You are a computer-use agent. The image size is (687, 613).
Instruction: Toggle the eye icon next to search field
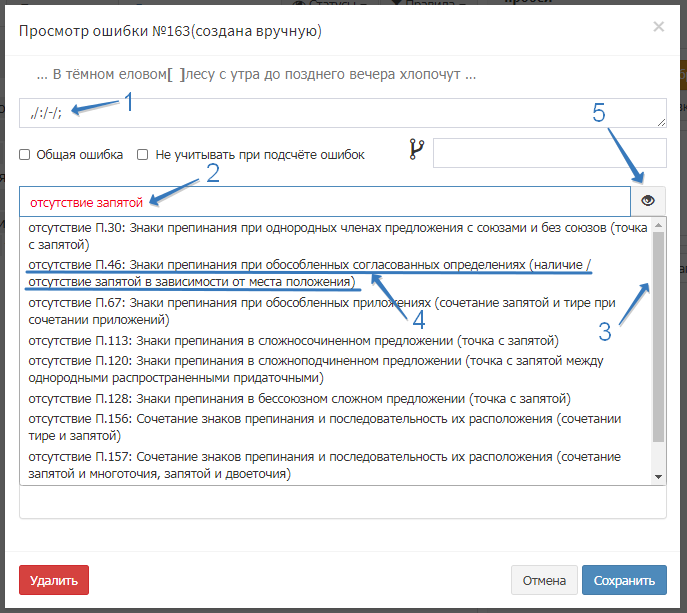tap(648, 201)
